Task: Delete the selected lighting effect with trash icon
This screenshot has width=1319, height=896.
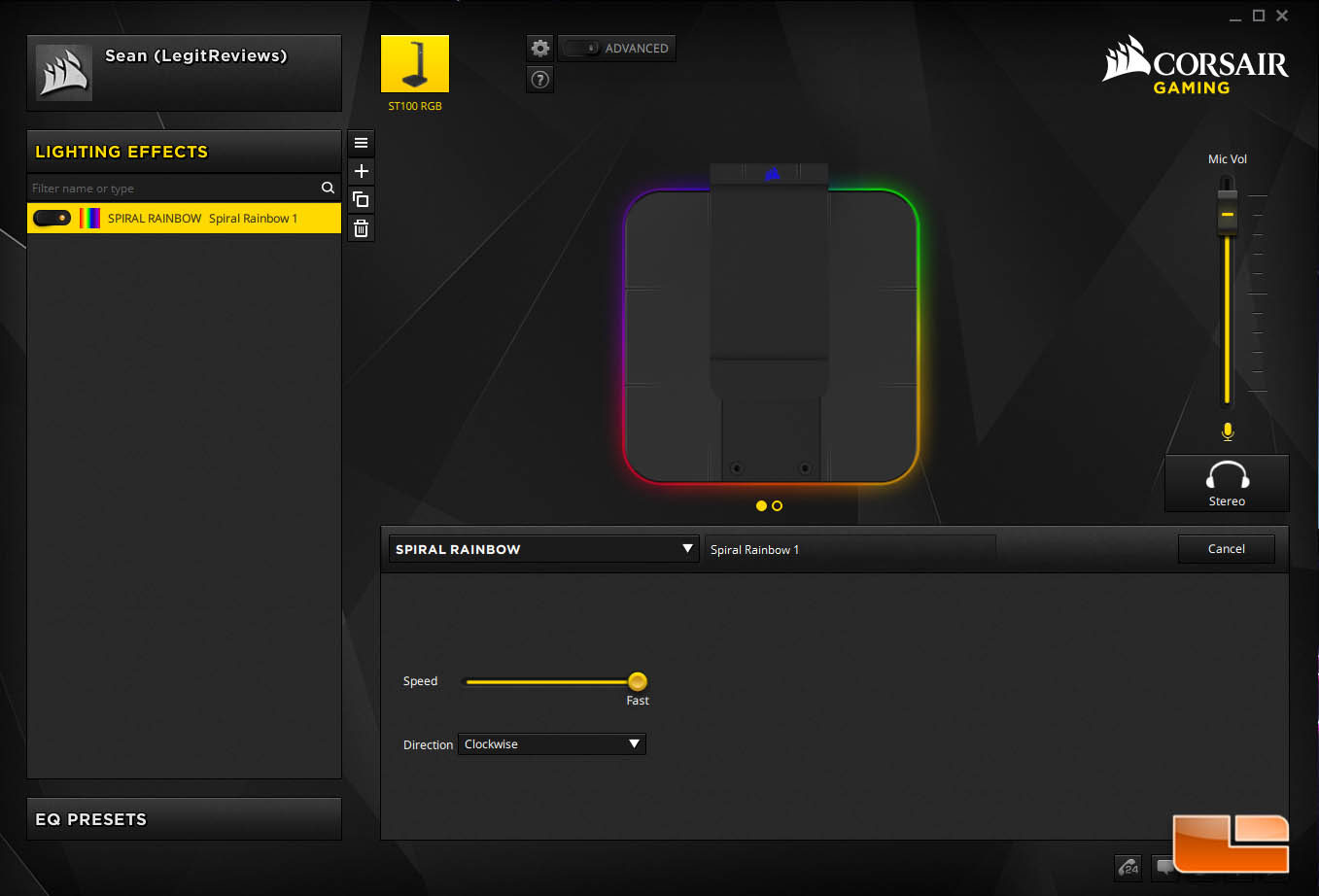Action: tap(361, 228)
